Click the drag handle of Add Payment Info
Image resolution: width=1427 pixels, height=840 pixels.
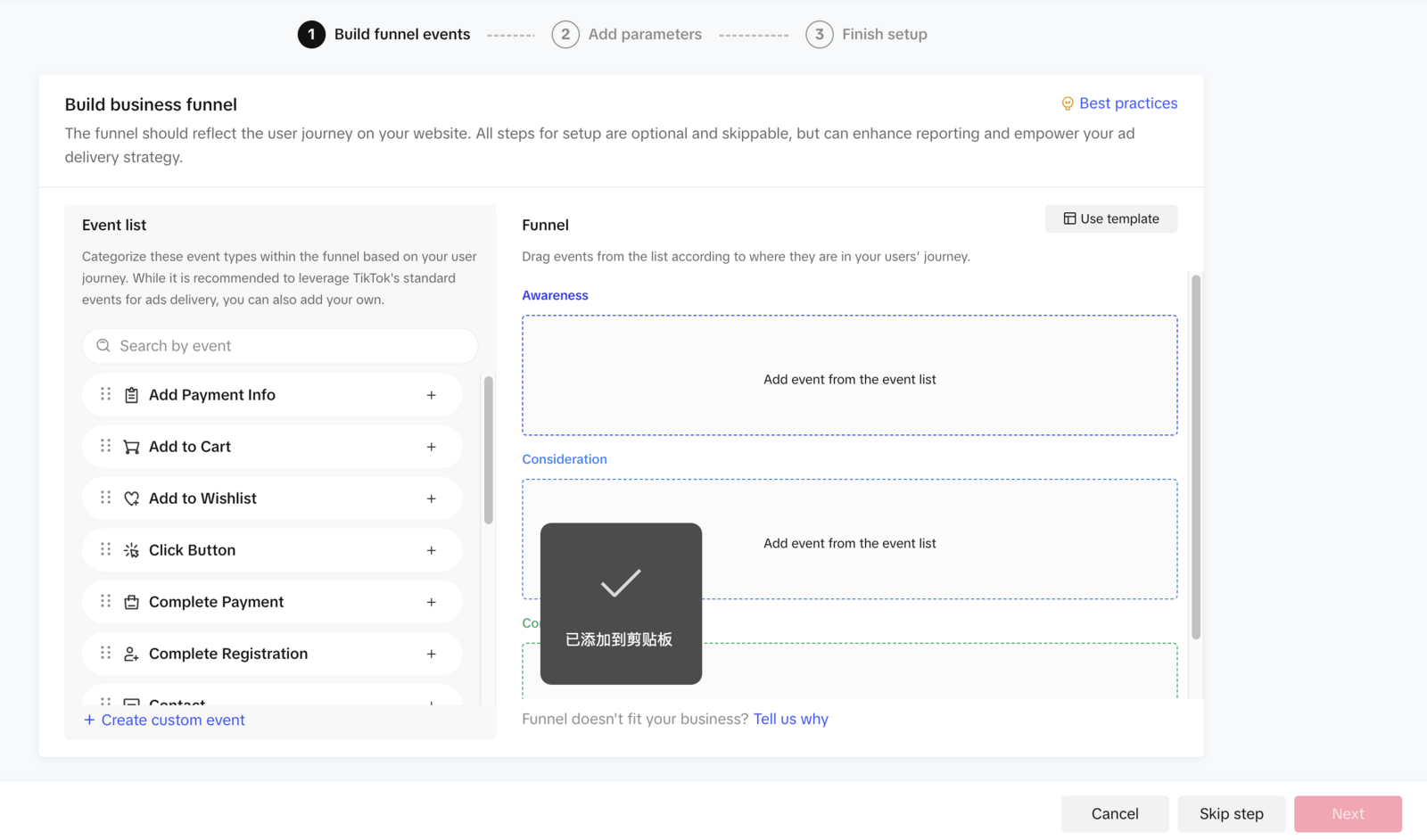click(x=105, y=394)
